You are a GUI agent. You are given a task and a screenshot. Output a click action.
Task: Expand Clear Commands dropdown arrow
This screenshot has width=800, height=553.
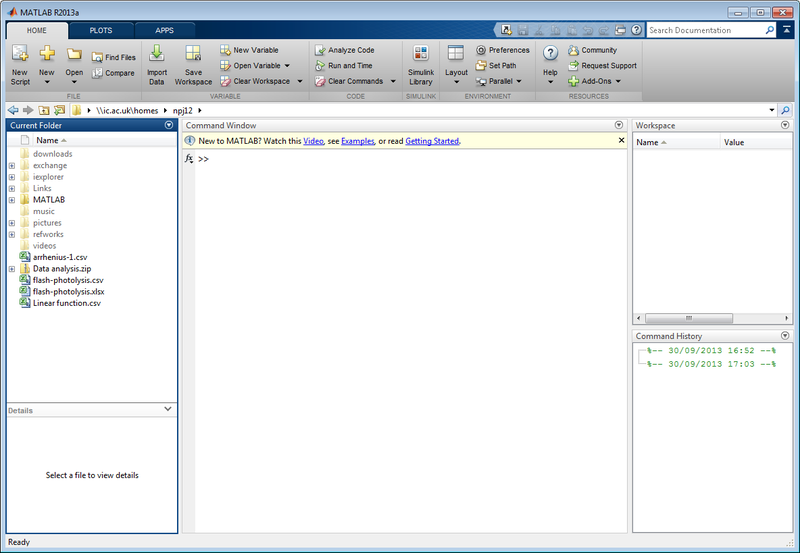393,81
